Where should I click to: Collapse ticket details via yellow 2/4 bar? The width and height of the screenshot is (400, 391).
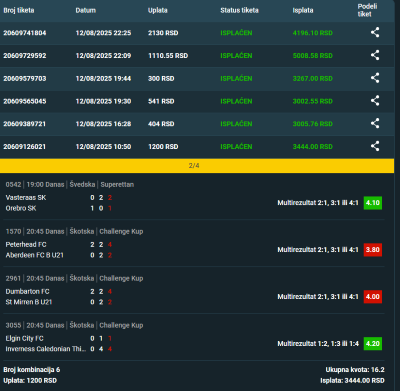(x=197, y=166)
